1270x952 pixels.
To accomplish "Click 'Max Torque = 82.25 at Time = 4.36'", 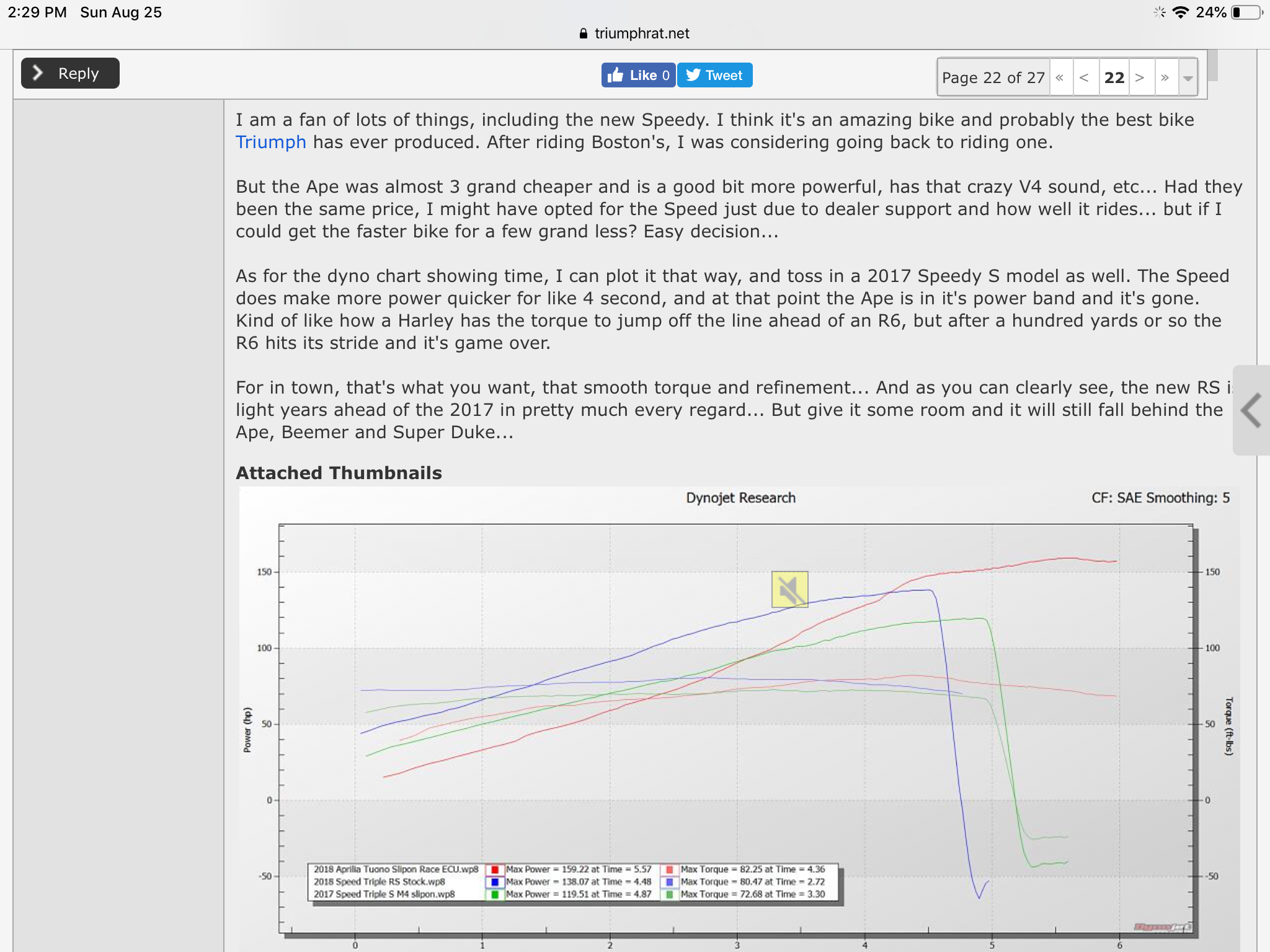I will point(753,869).
